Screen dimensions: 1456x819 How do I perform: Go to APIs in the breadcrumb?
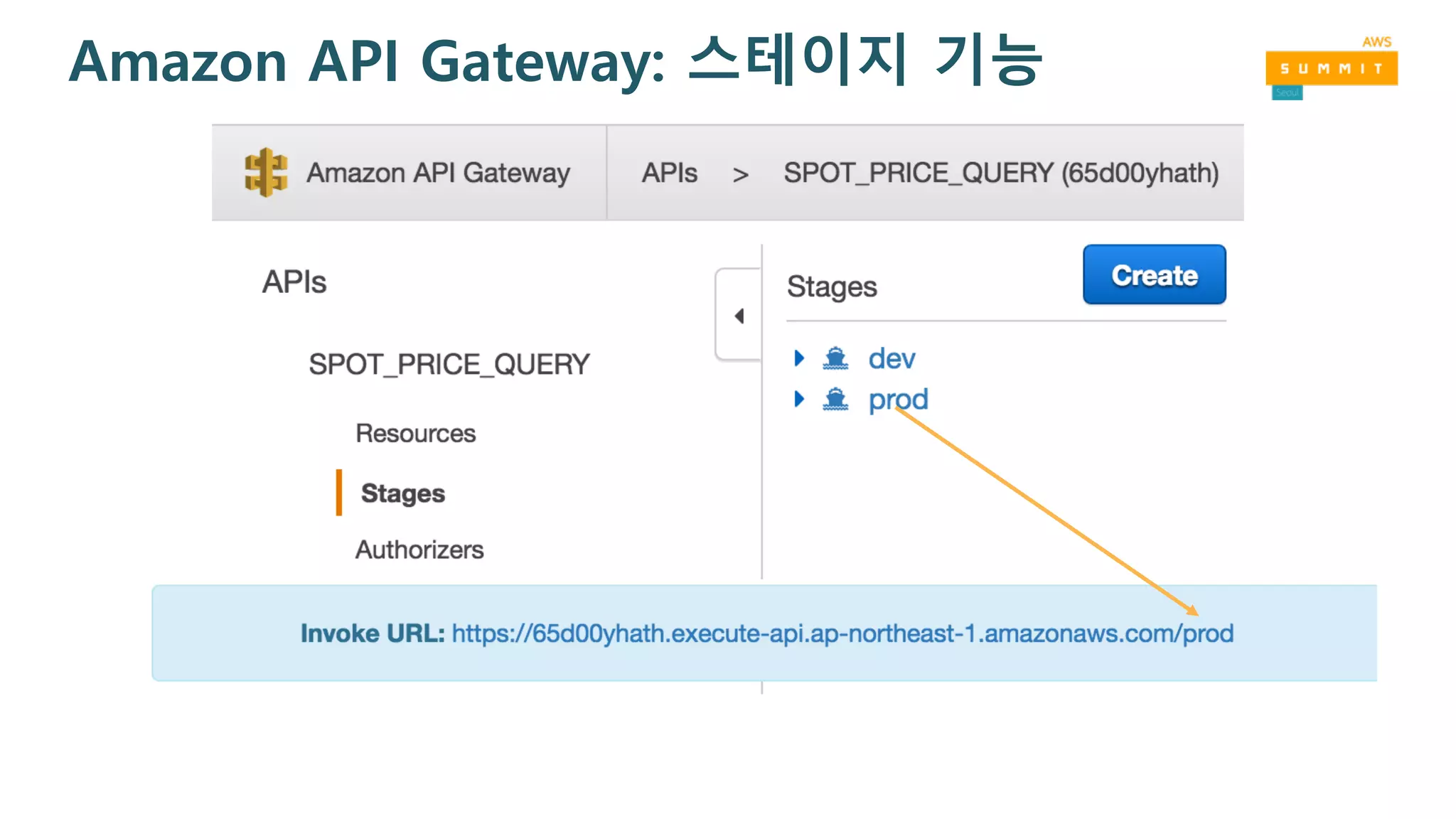(x=669, y=173)
